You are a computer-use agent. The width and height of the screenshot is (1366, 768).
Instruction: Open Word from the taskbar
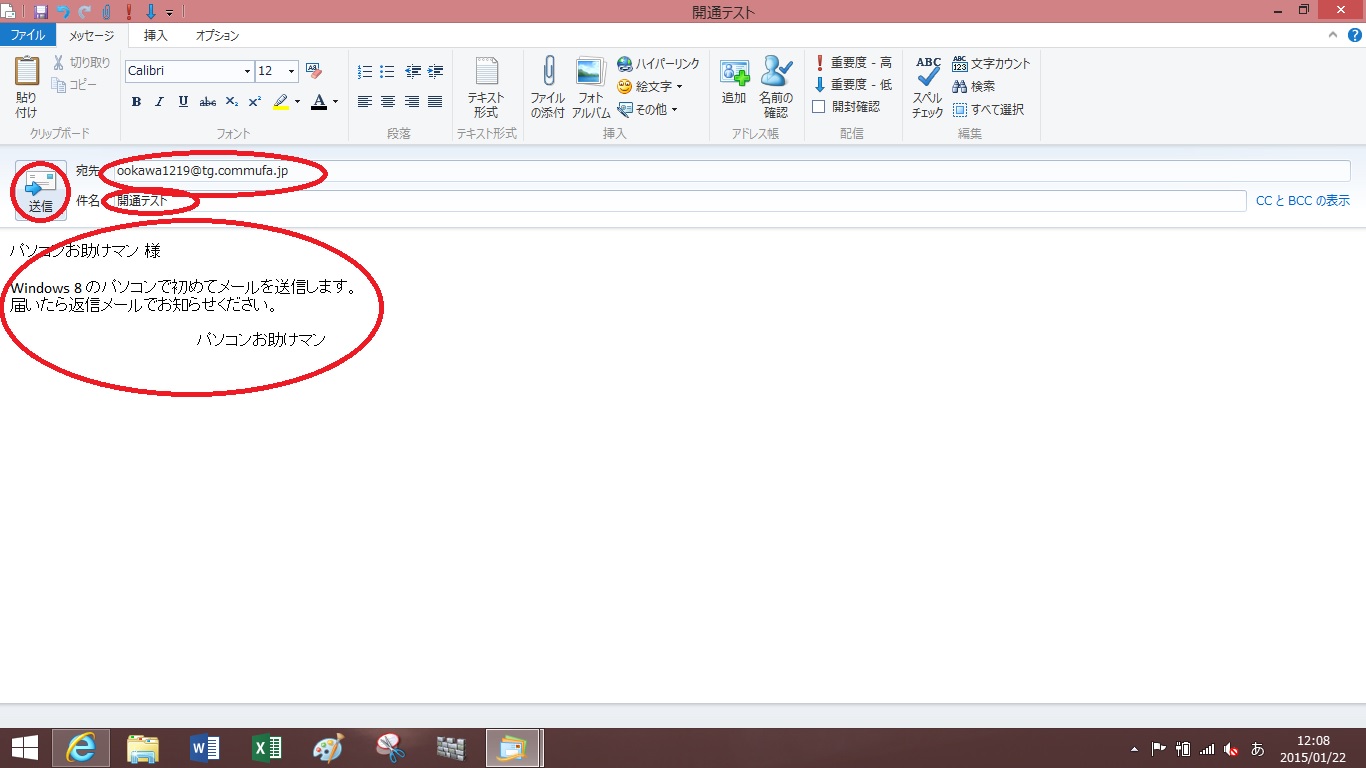(x=205, y=748)
